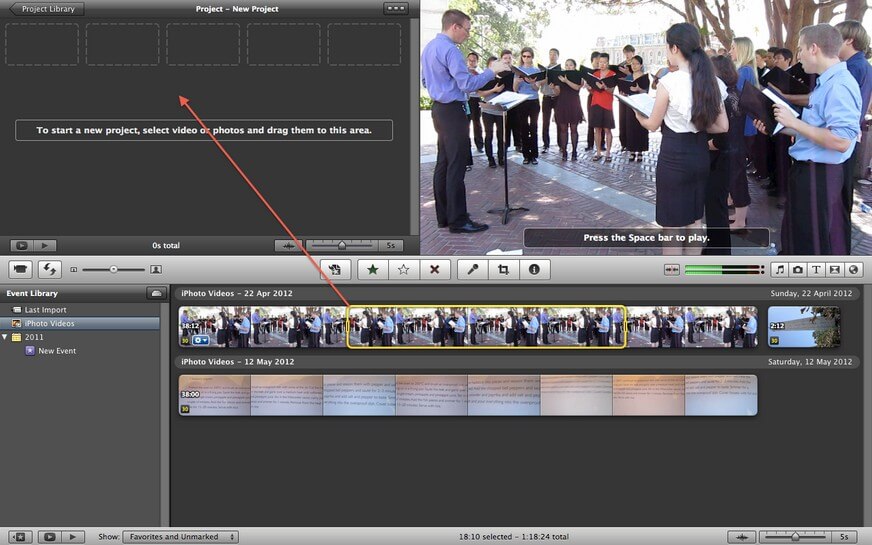
Task: Open the Photo browser camera icon
Action: 798,270
